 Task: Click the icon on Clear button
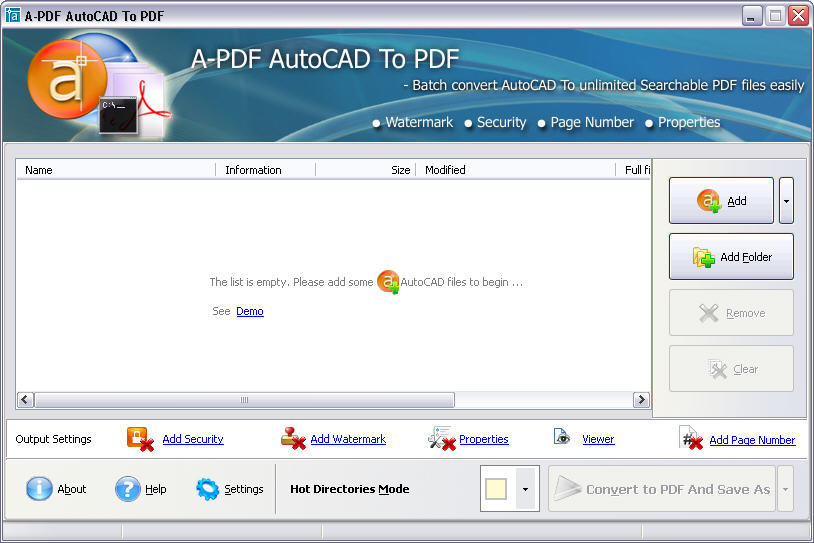(717, 369)
